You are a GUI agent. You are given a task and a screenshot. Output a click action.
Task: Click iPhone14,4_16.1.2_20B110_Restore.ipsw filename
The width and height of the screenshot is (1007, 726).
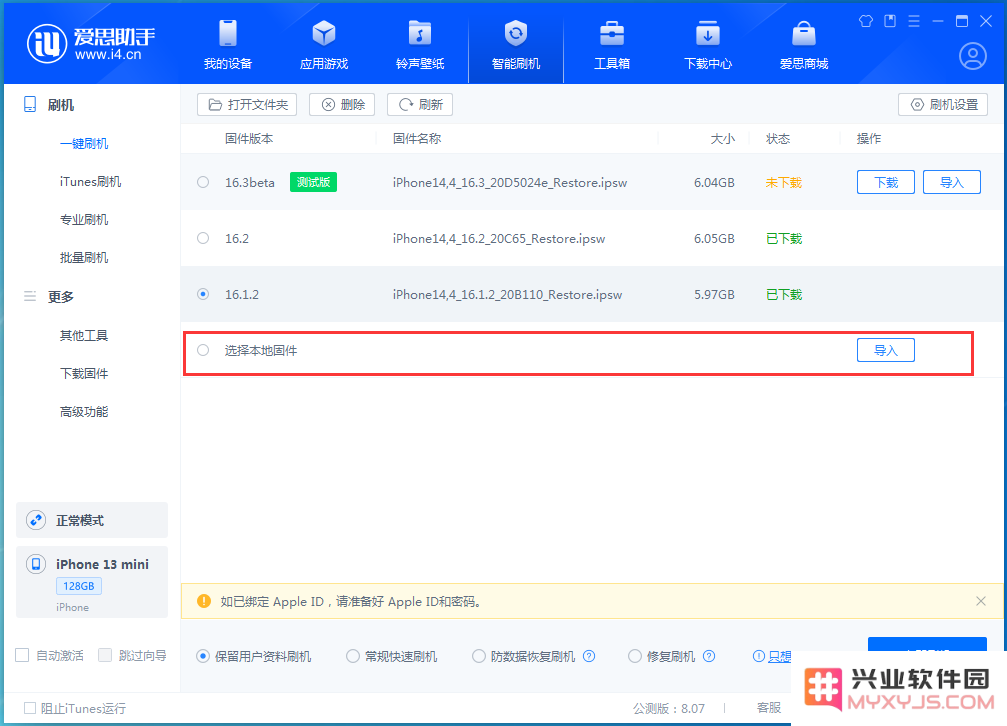(x=507, y=294)
